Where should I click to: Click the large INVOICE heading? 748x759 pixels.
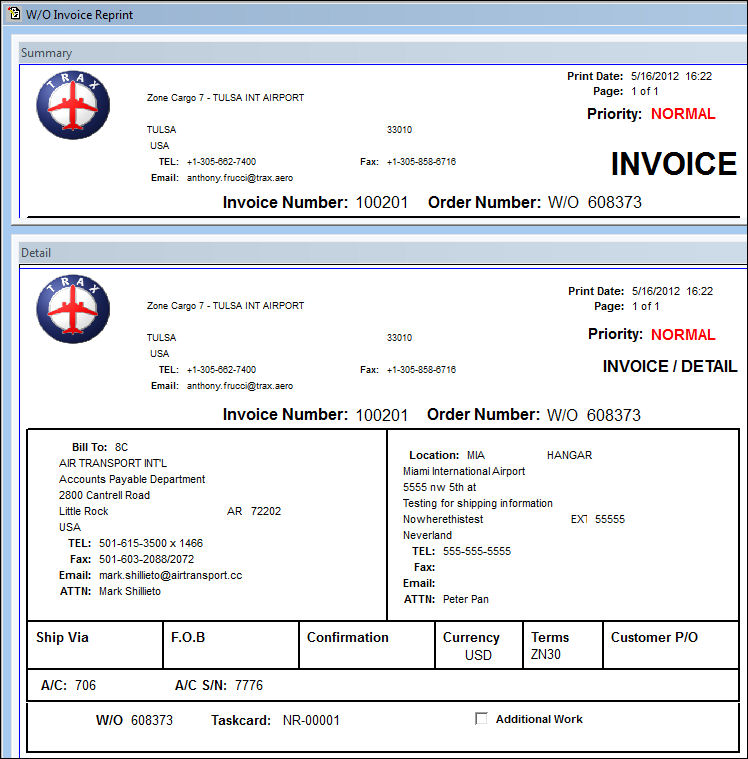coord(673,164)
